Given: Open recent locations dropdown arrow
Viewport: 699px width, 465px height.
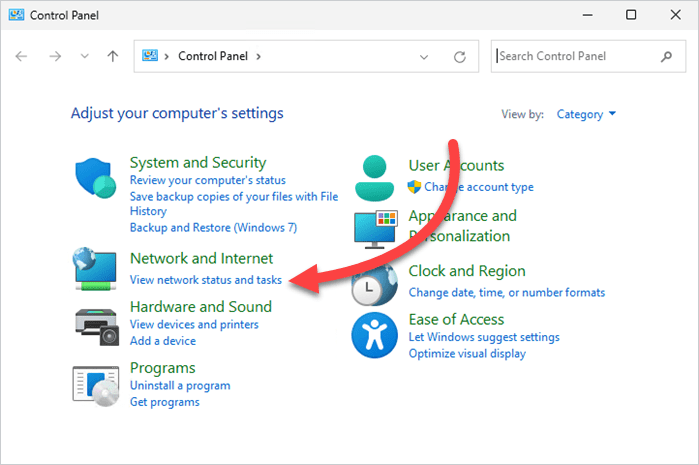Looking at the screenshot, I should pos(84,56).
